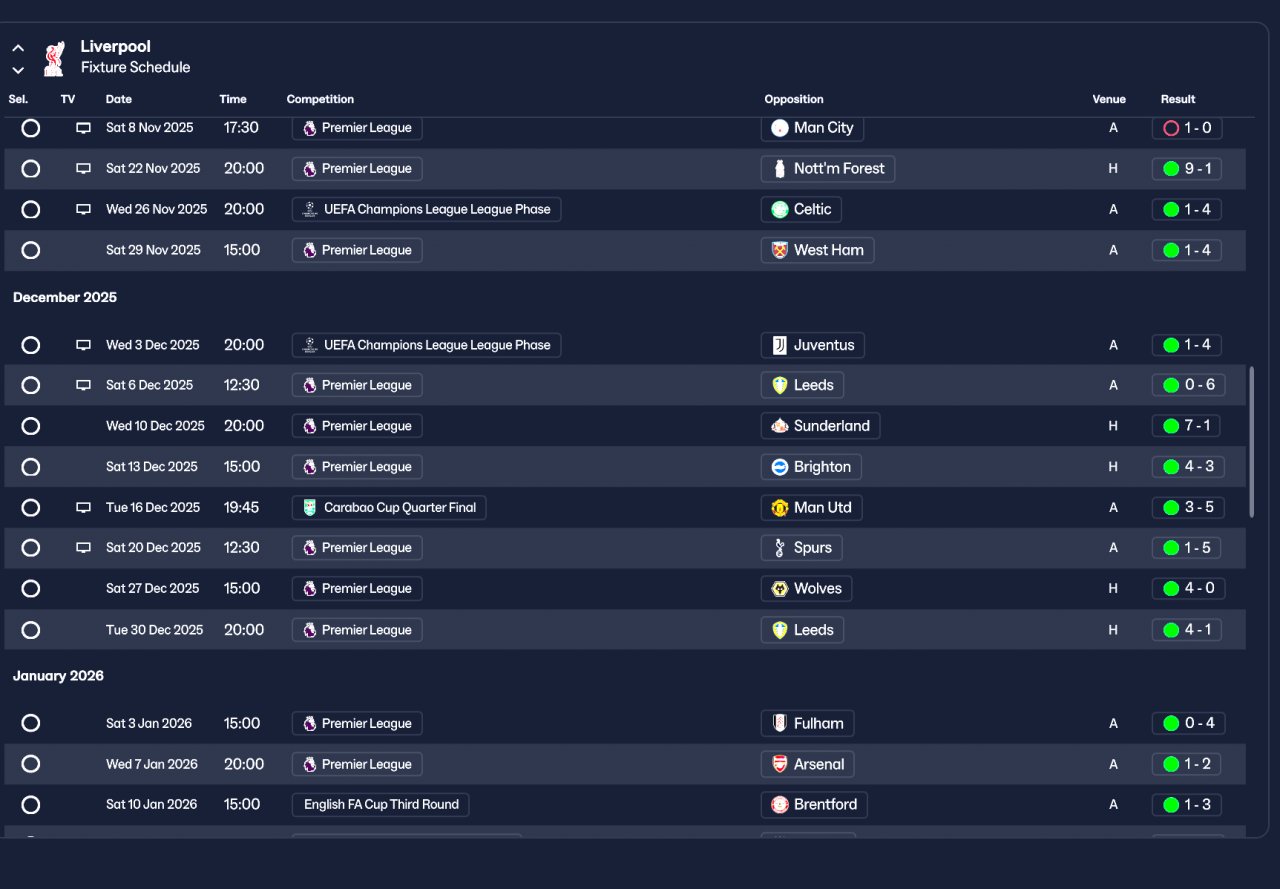View the 7 - 1 result against Sunderland

click(x=1187, y=426)
